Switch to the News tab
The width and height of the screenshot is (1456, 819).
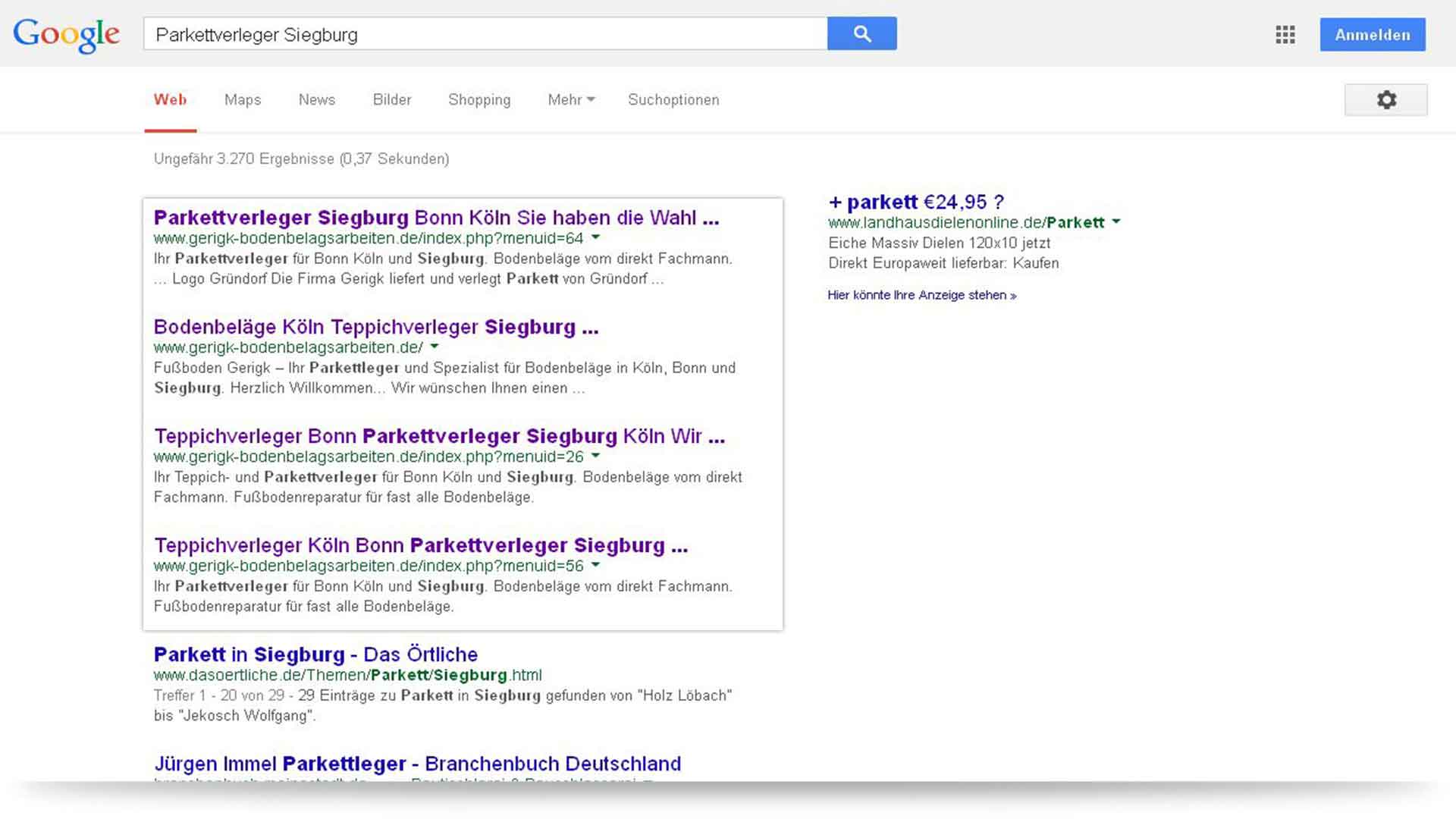[x=317, y=100]
